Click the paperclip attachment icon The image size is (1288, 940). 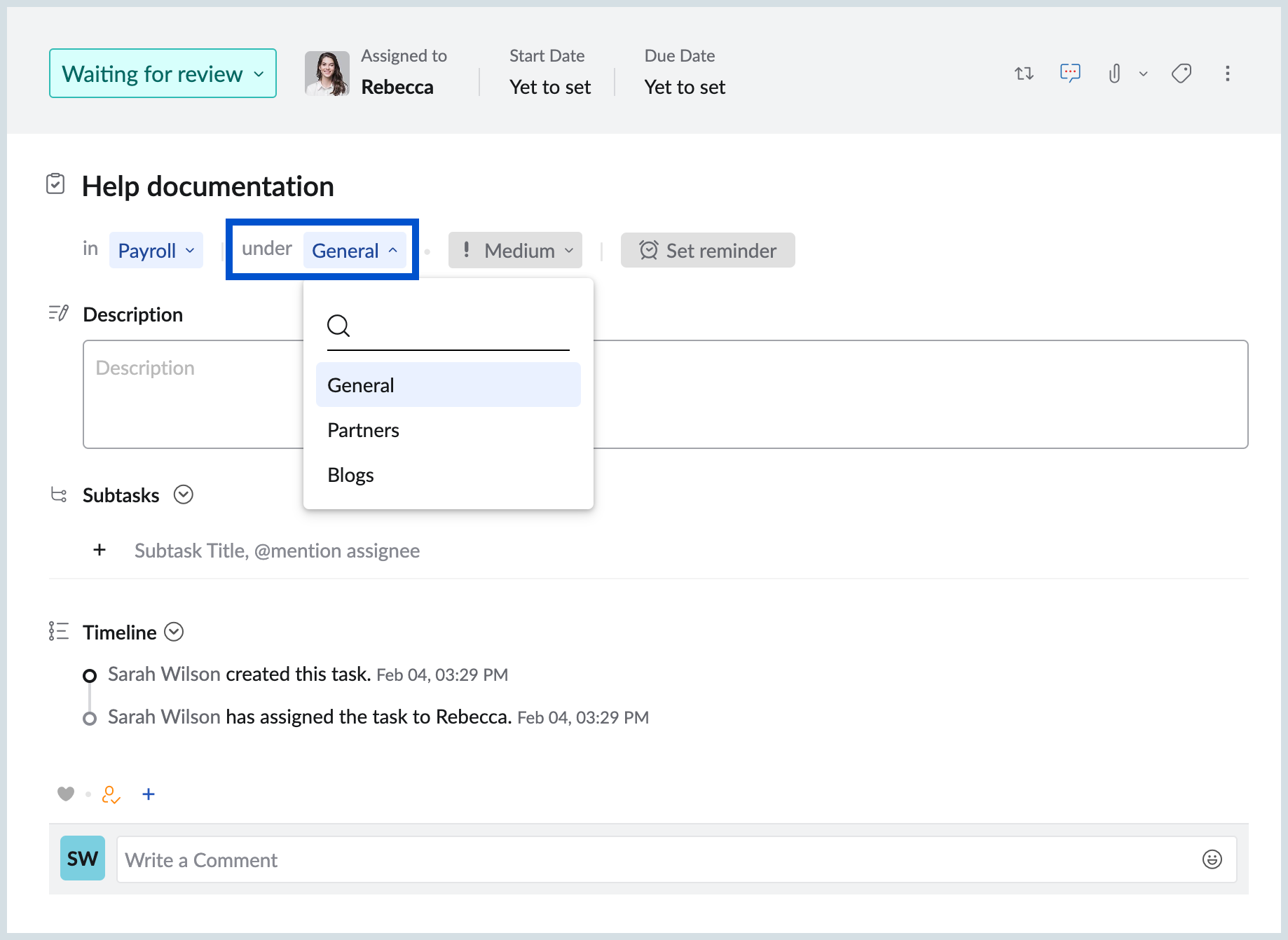[x=1114, y=74]
